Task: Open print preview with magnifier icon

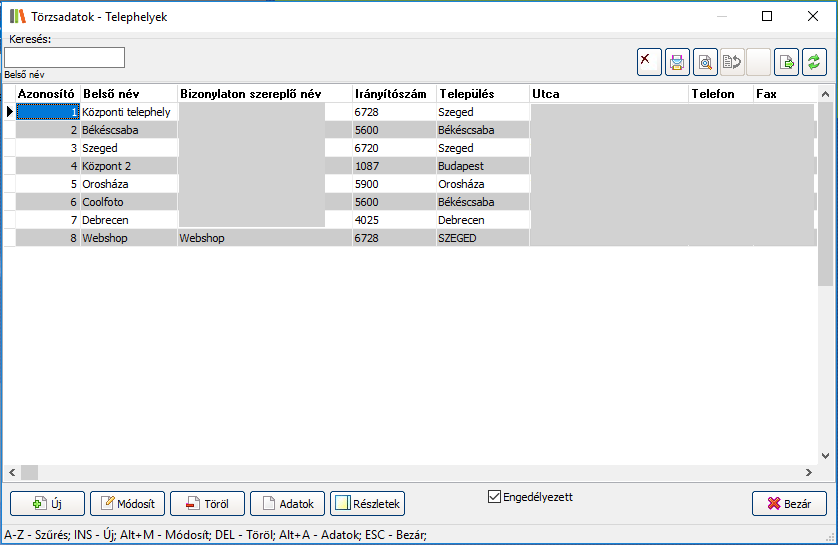Action: (704, 62)
